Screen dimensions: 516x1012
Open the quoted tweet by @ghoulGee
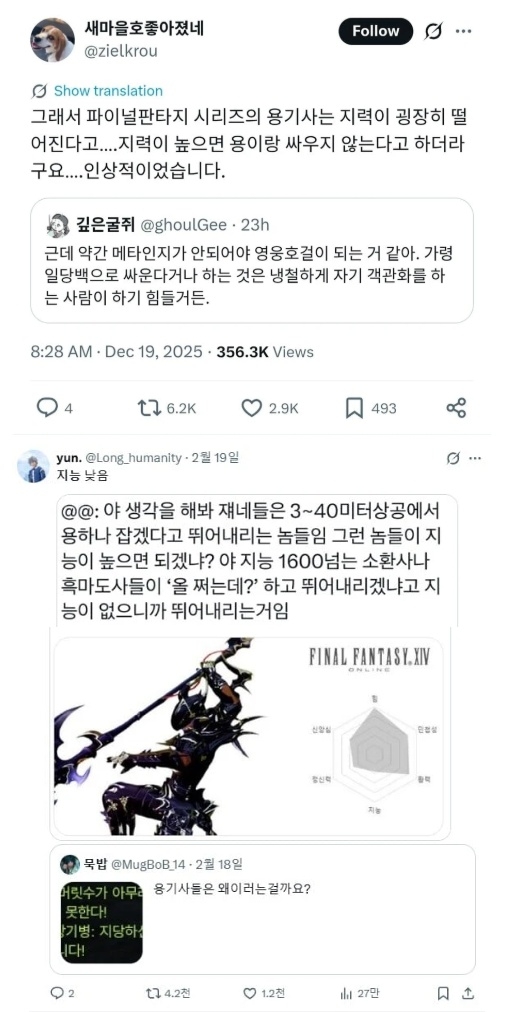[x=252, y=260]
